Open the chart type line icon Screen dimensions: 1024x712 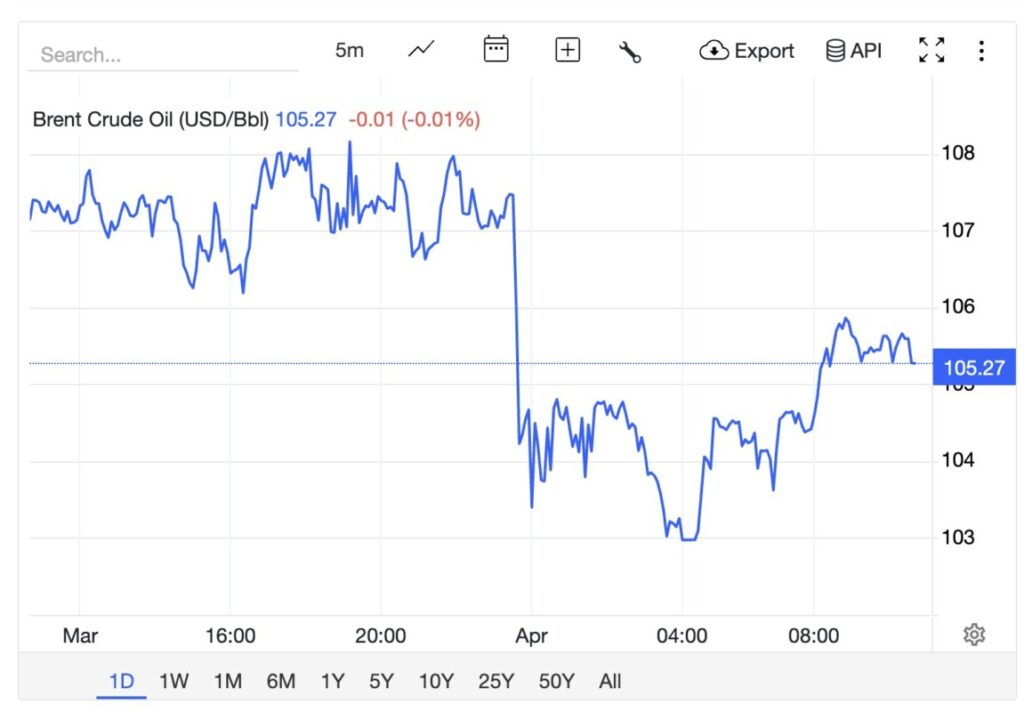pyautogui.click(x=419, y=48)
